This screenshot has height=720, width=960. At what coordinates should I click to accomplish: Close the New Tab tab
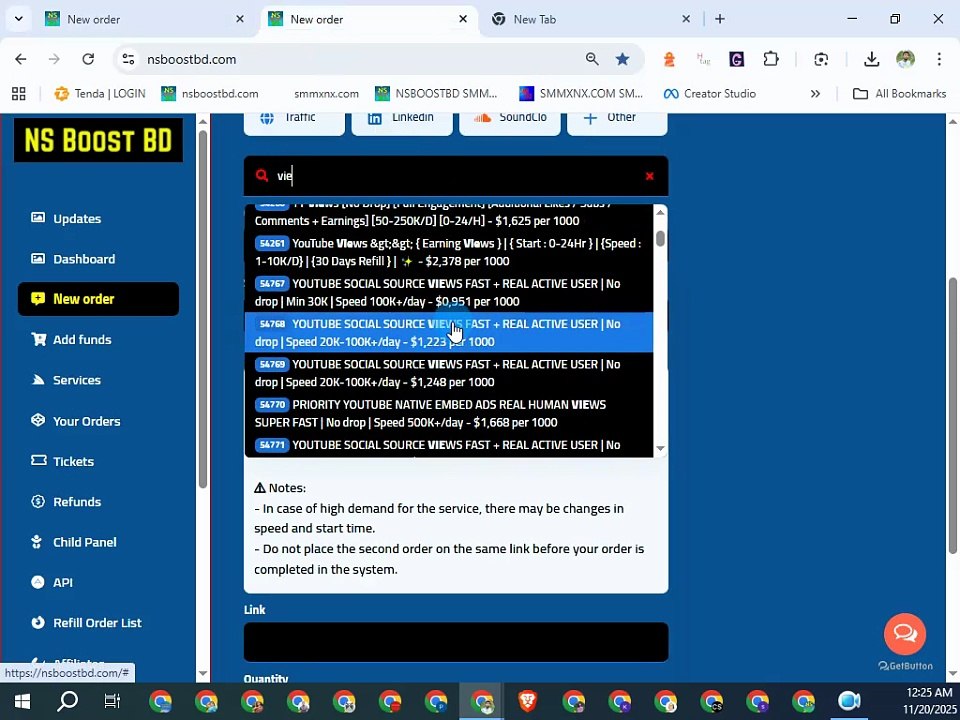point(686,19)
